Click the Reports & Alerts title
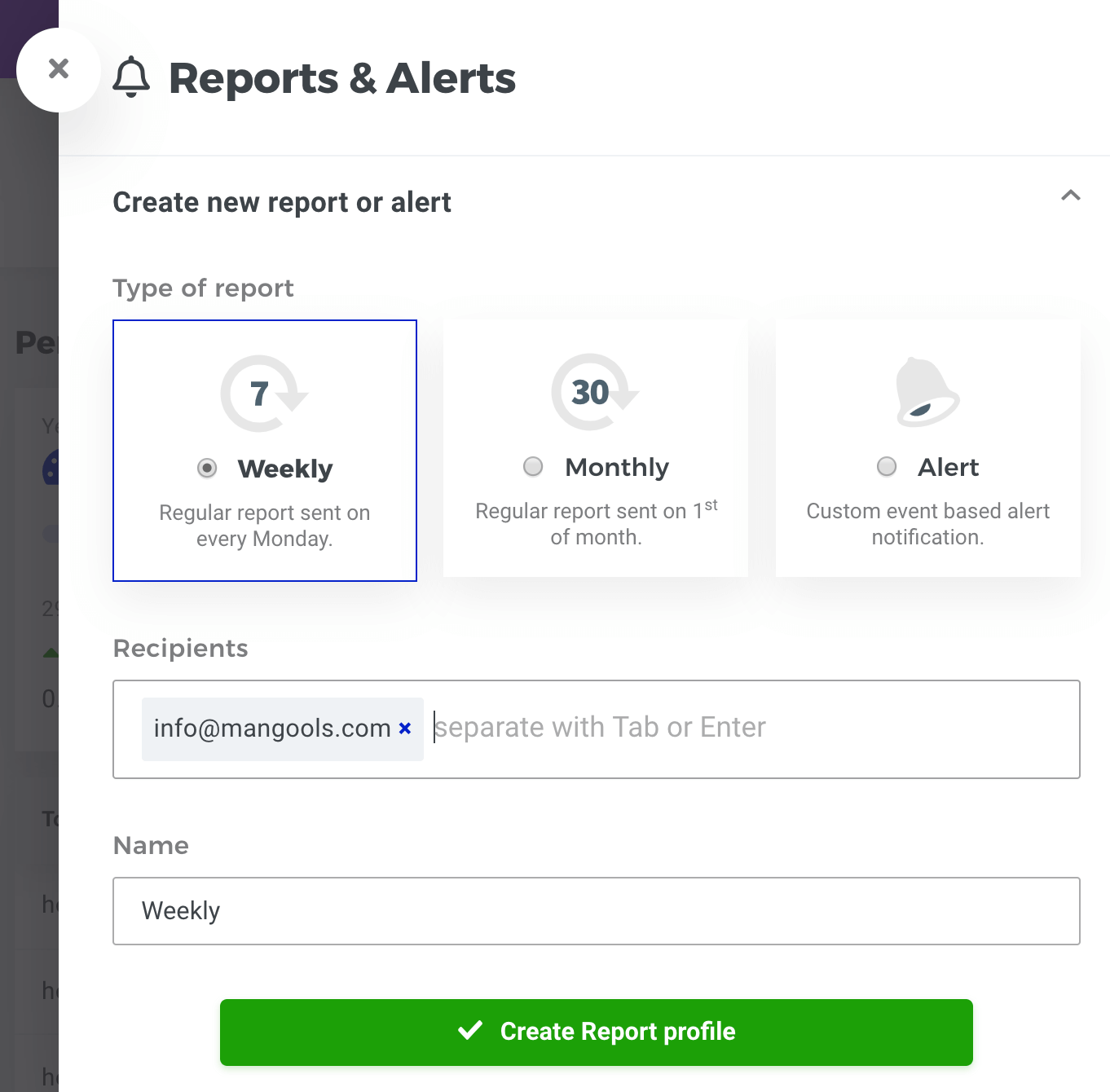Screen dimensions: 1110x1092 [342, 78]
